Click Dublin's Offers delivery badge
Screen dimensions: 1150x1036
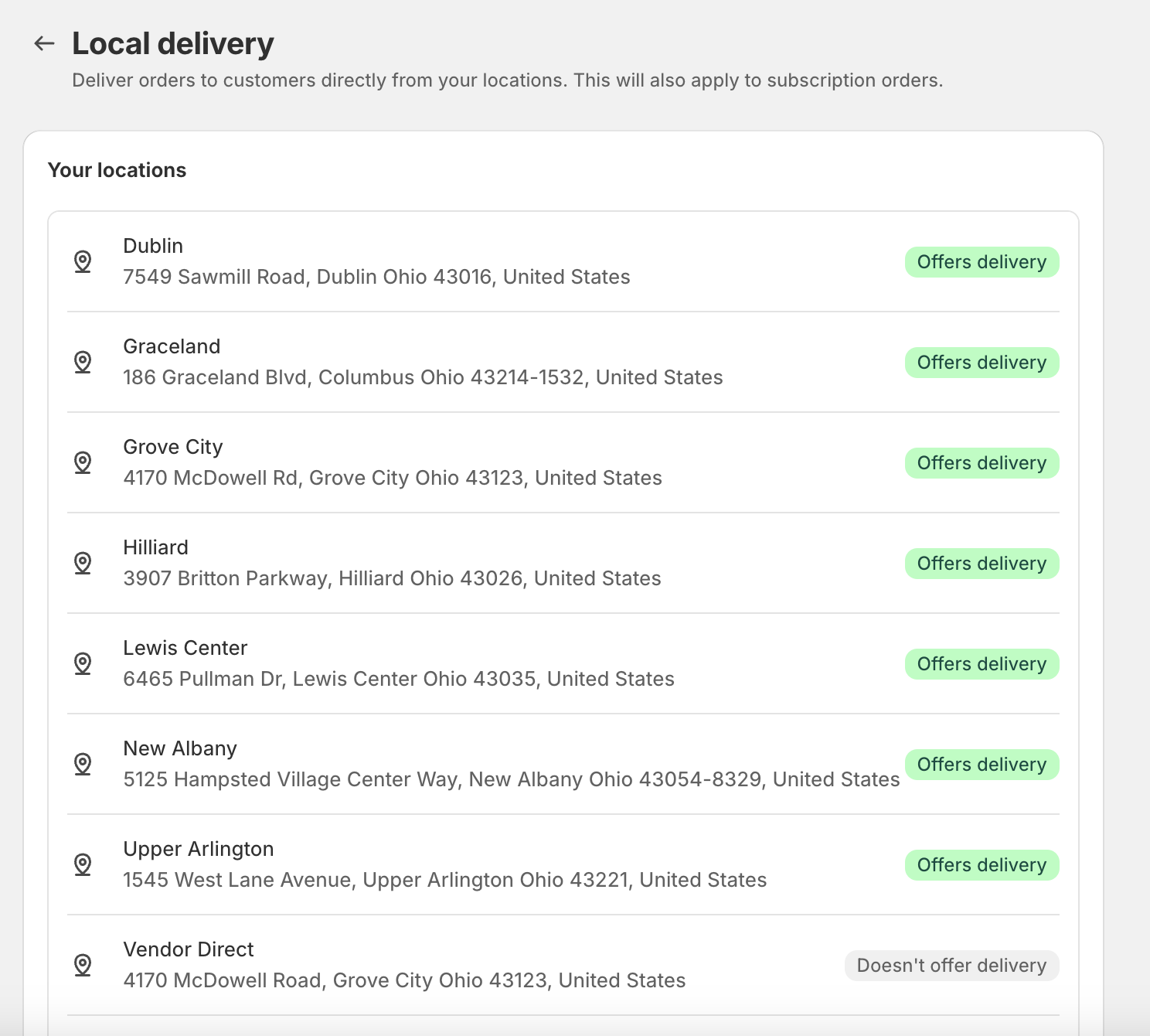coord(982,262)
